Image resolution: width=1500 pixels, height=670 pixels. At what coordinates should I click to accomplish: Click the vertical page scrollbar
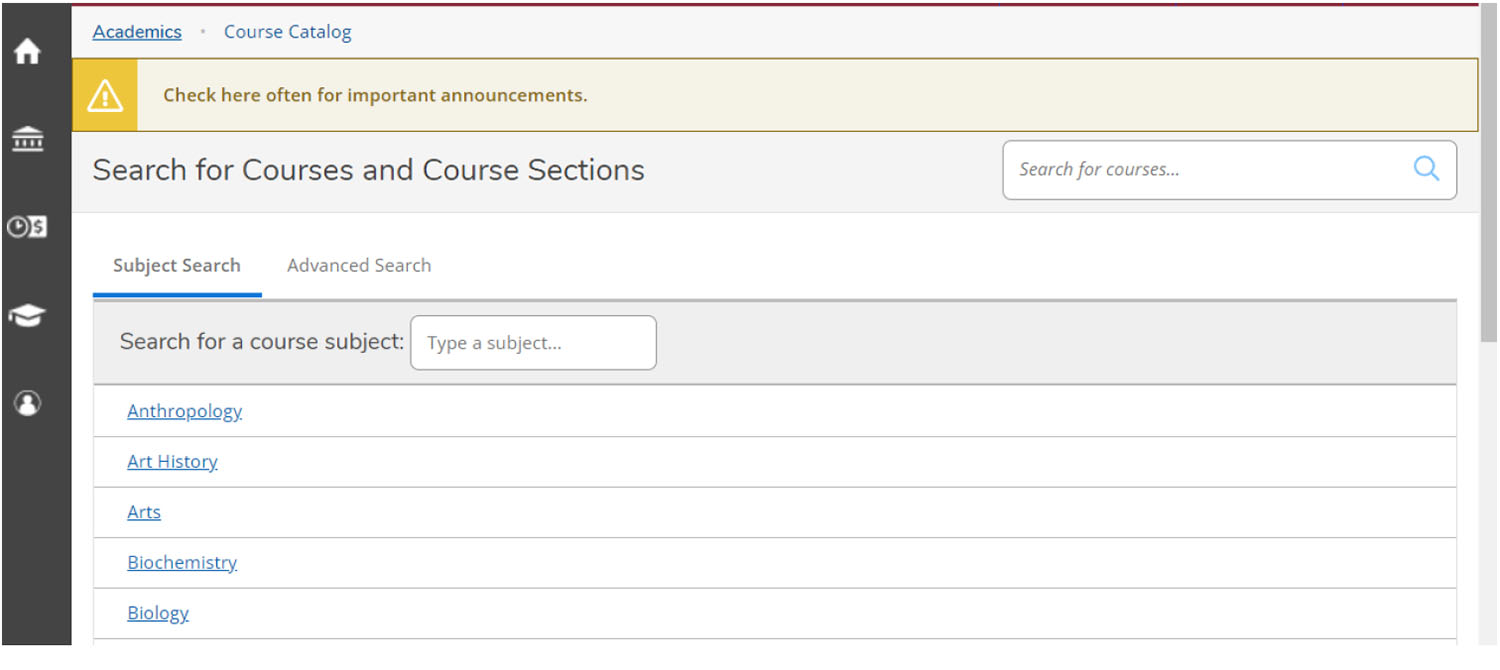[1488, 200]
